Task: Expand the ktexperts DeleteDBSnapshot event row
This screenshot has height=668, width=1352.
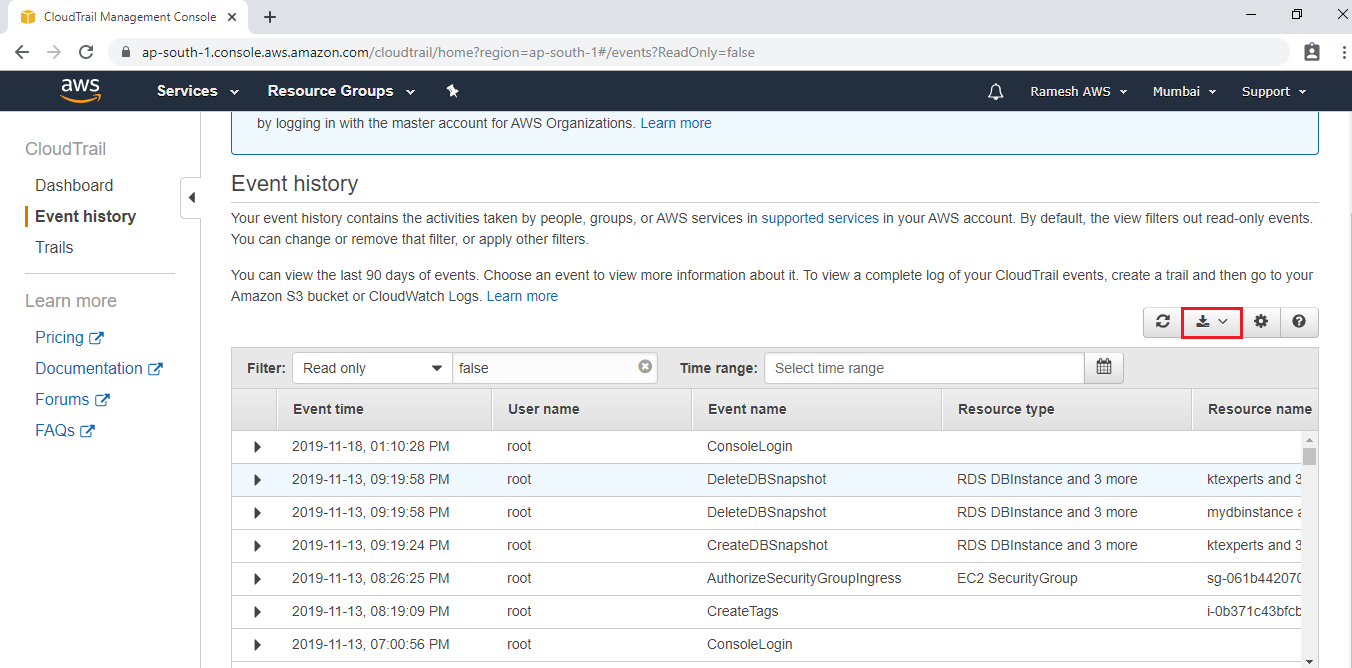Action: [x=257, y=480]
